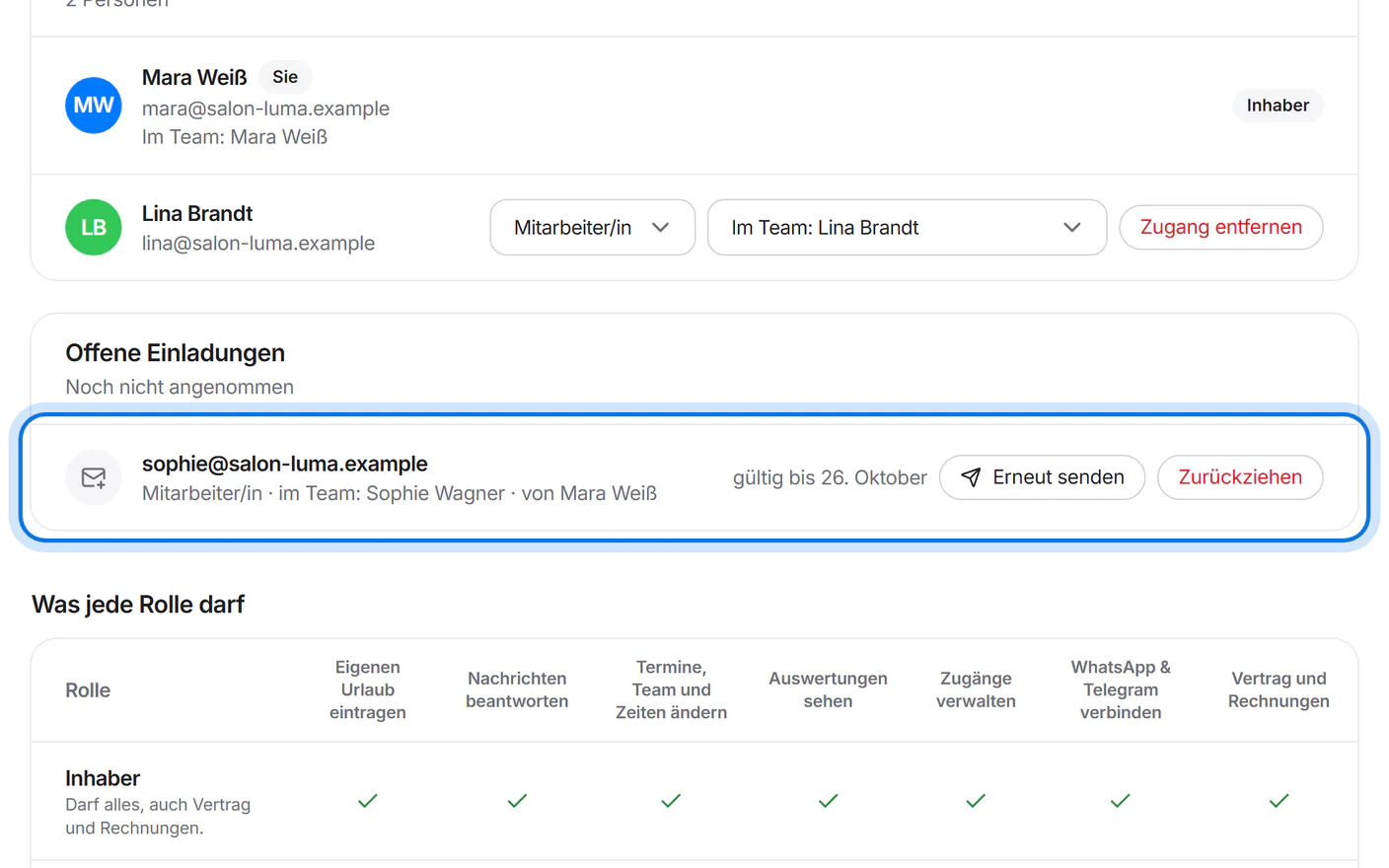This screenshot has height=868, width=1389.
Task: Click the Was jede Rolle darf heading
Action: coord(138,605)
